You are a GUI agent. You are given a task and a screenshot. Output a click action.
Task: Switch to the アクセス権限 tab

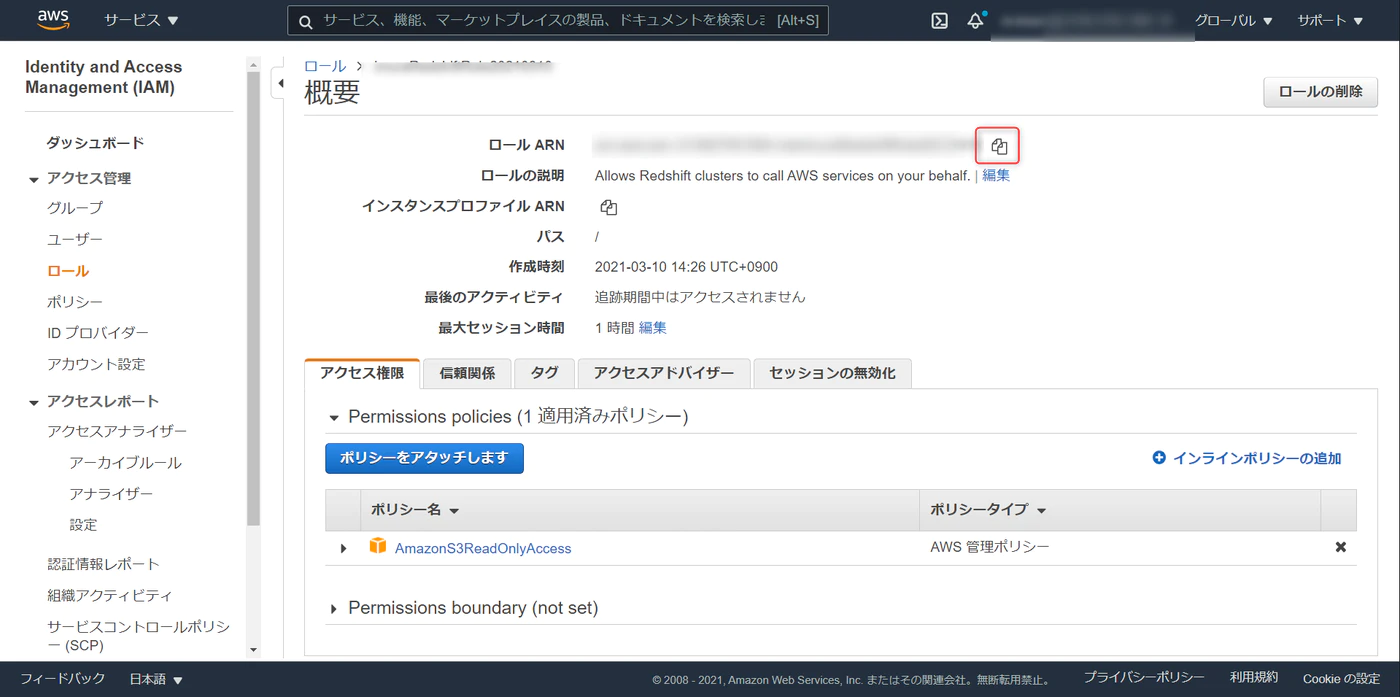(362, 373)
